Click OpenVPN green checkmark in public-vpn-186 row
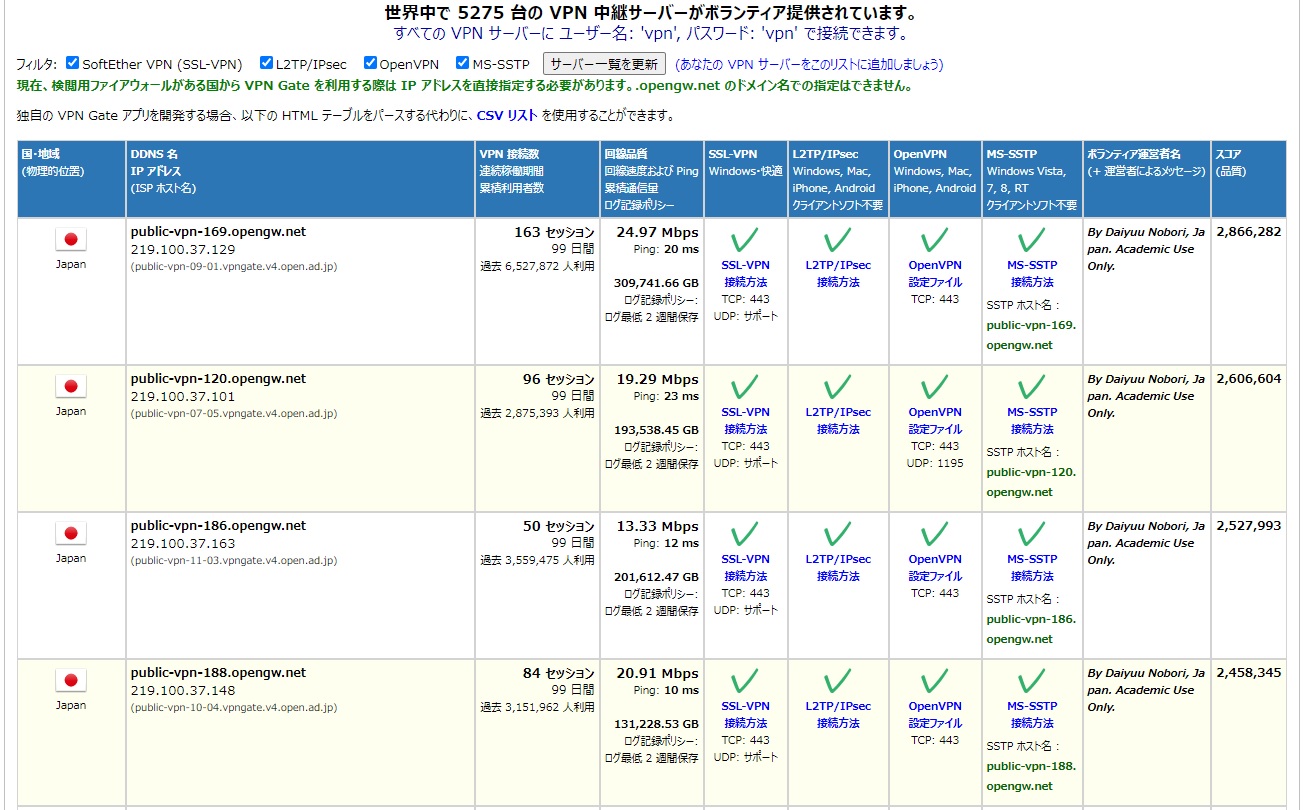This screenshot has width=1304, height=810. click(x=934, y=534)
